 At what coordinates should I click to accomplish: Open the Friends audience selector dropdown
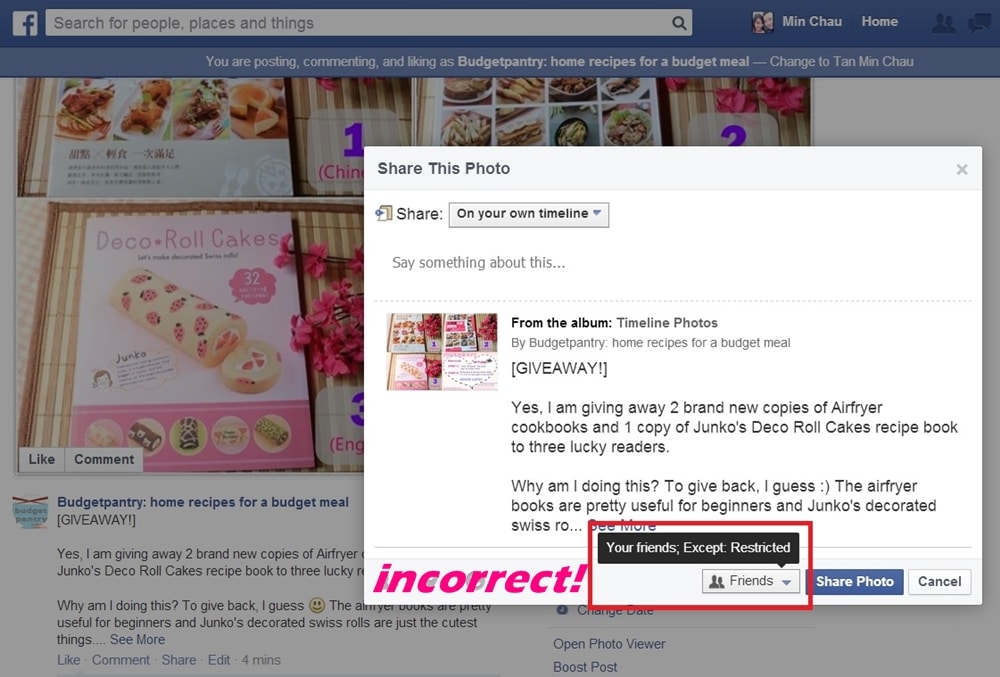tap(751, 581)
